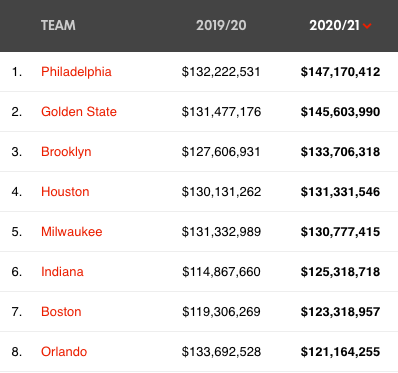
Task: Open the Brooklyn team link
Action: (66, 152)
